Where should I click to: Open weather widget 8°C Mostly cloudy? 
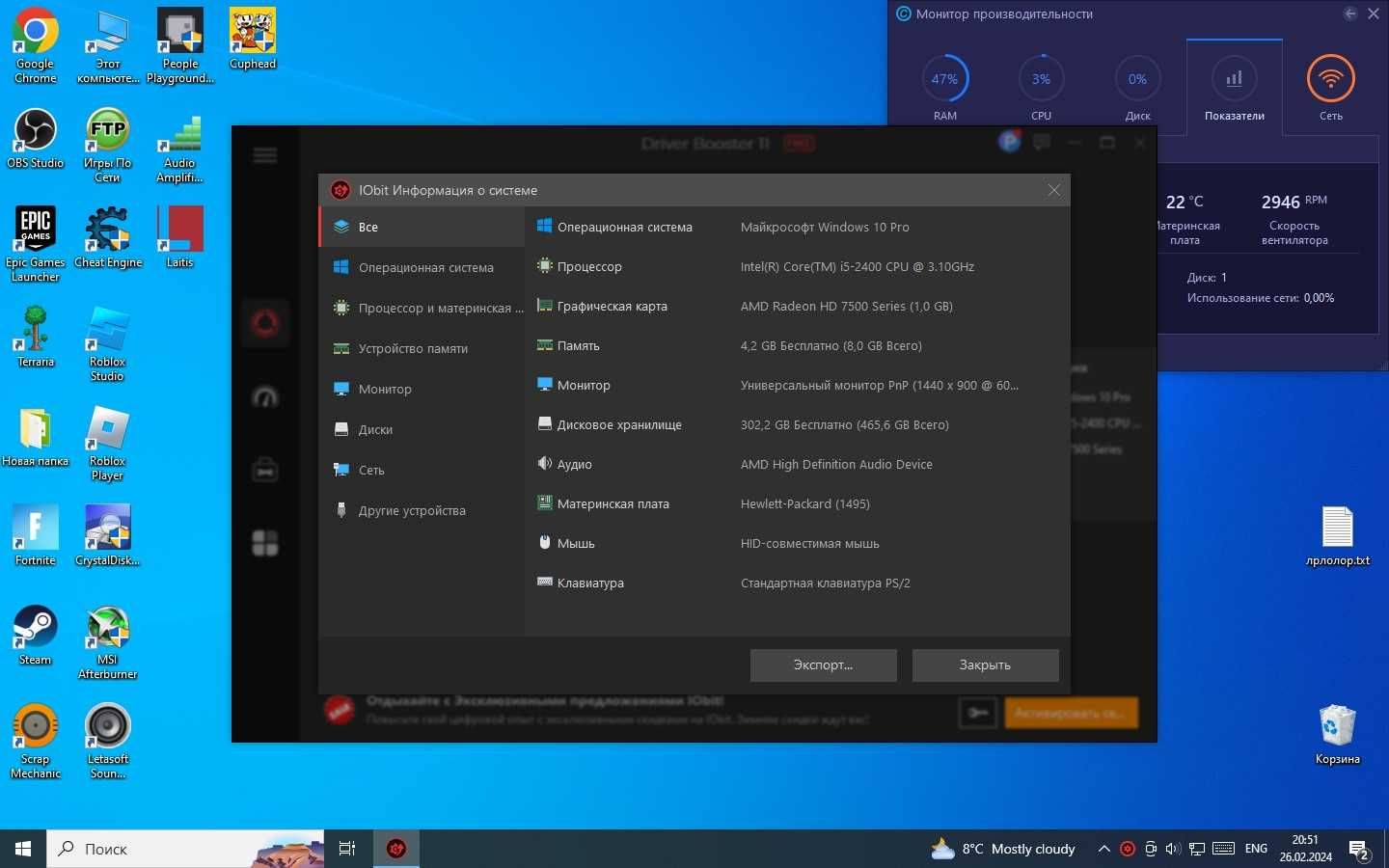click(x=1003, y=849)
